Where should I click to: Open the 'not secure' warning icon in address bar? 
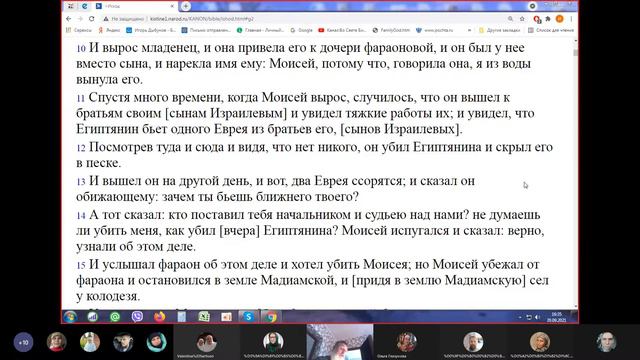tap(106, 19)
